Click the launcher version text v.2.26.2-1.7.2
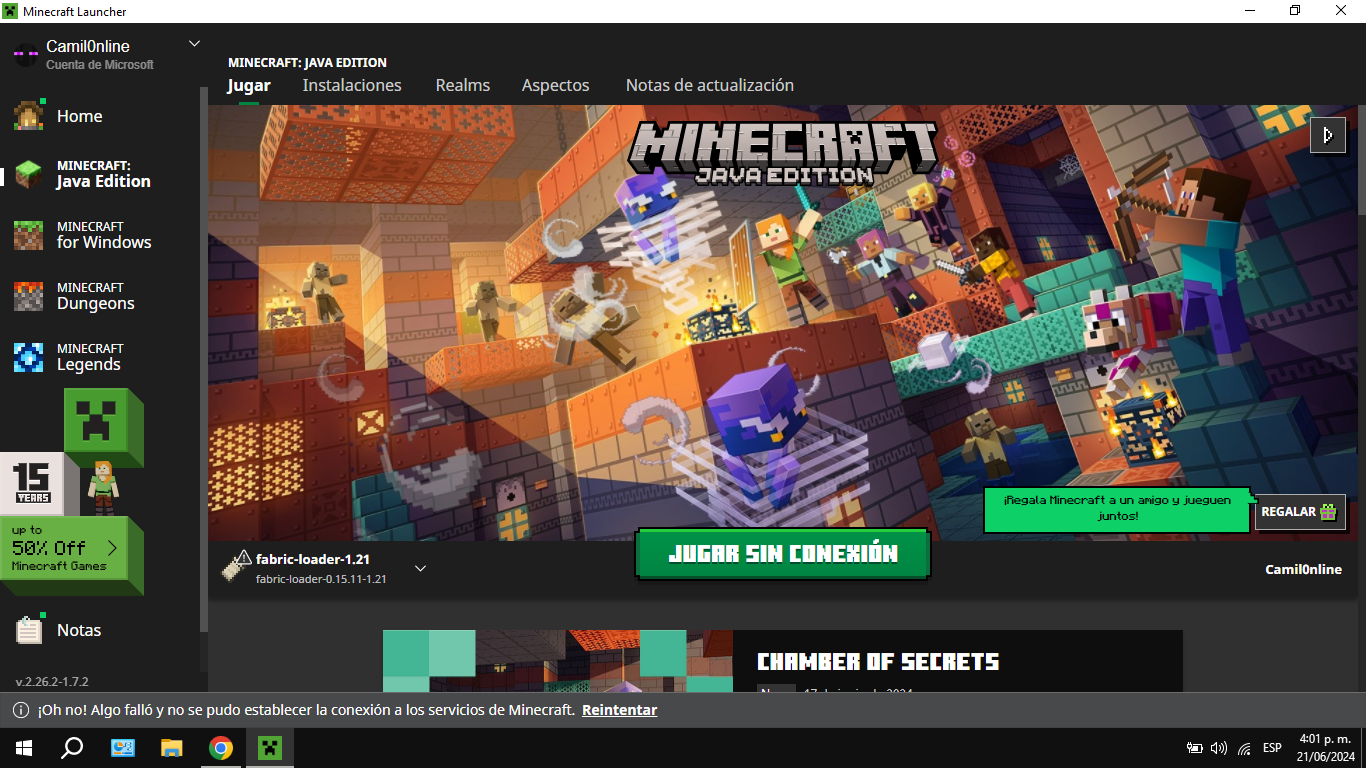Viewport: 1366px width, 768px height. point(52,681)
